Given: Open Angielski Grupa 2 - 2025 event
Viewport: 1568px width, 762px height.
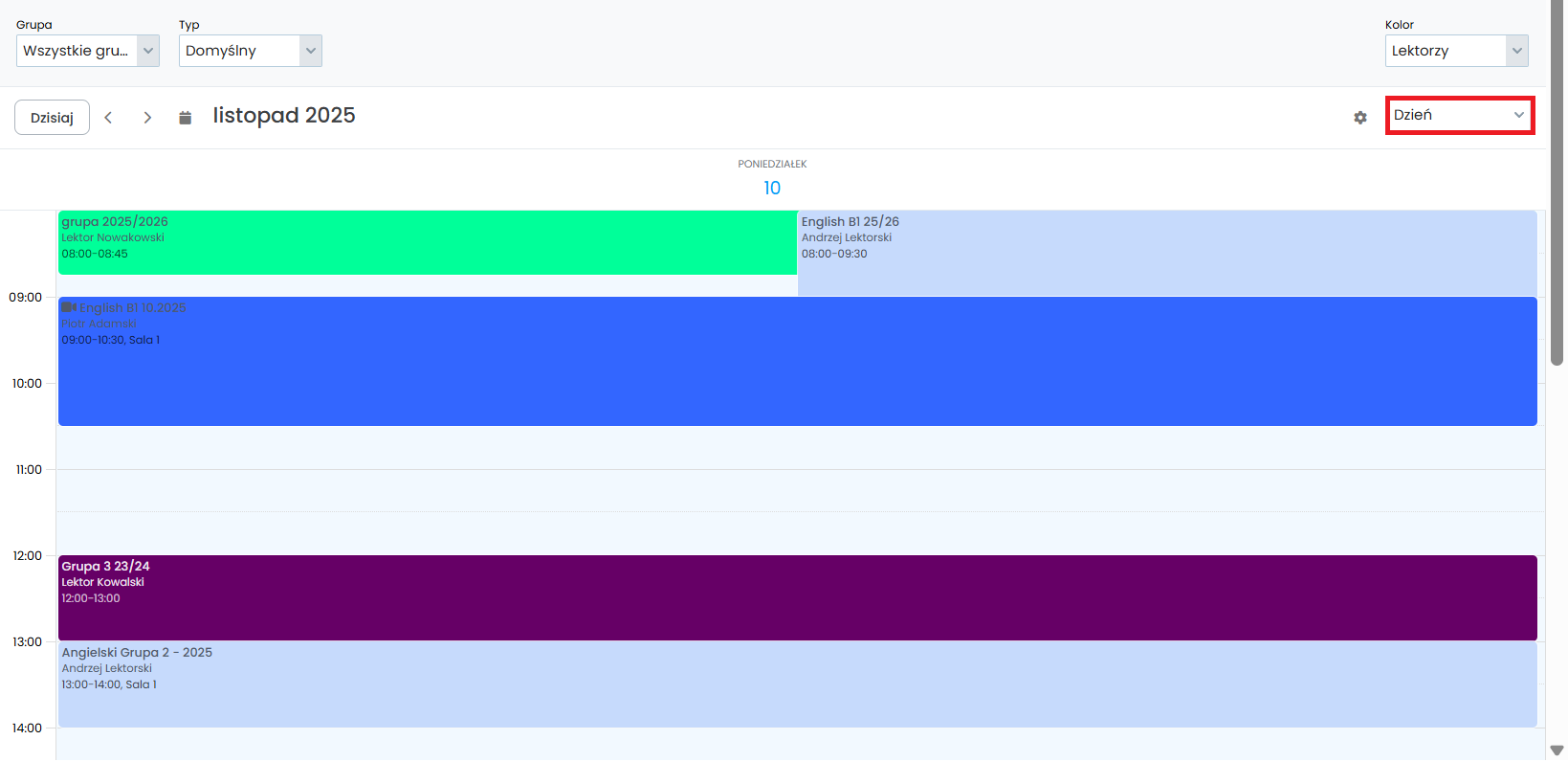Looking at the screenshot, I should pyautogui.click(x=797, y=684).
